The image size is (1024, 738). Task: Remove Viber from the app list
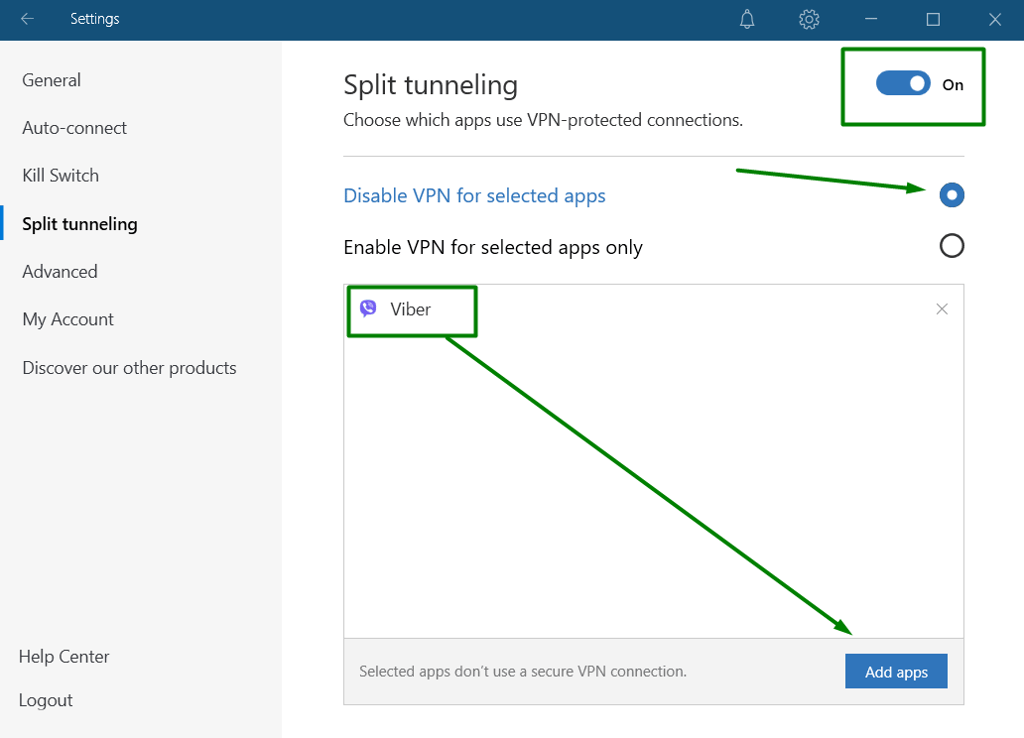942,309
